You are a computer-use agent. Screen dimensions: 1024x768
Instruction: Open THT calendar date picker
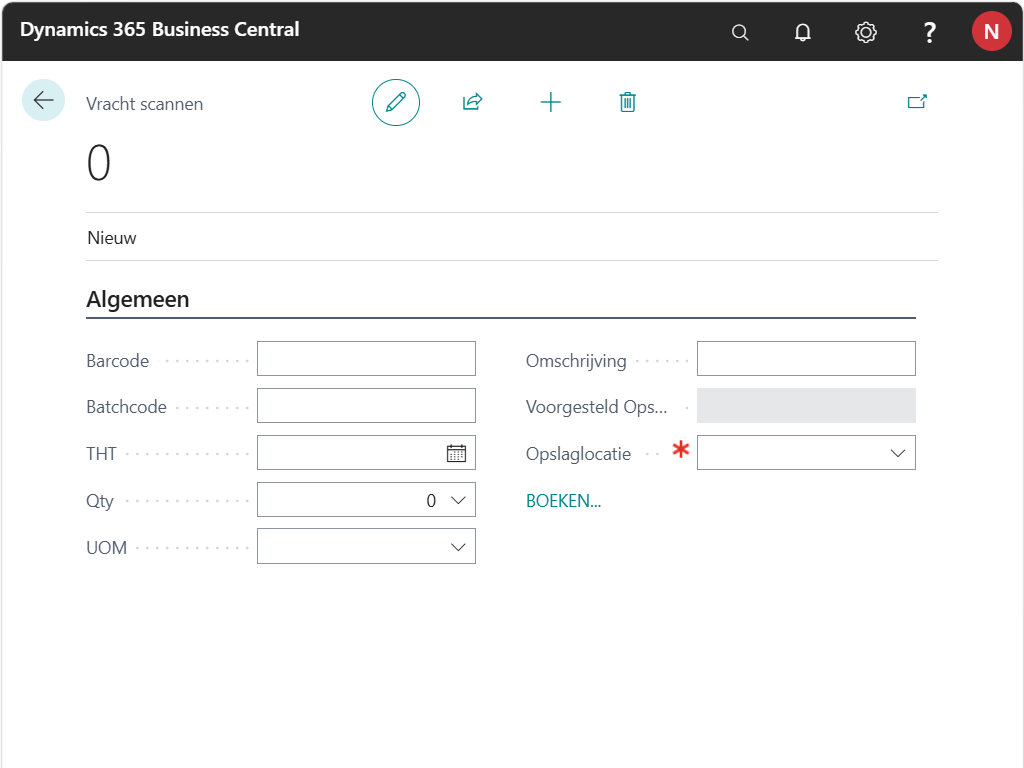point(456,453)
